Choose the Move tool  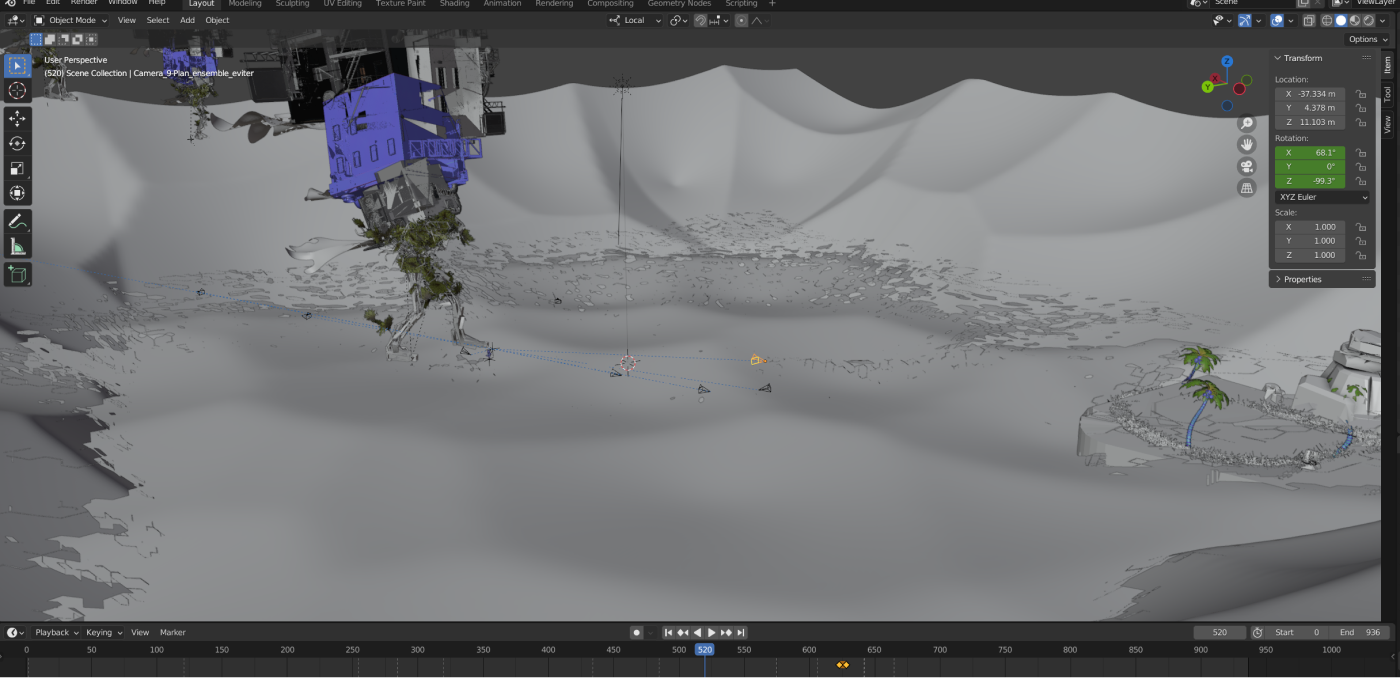17,119
